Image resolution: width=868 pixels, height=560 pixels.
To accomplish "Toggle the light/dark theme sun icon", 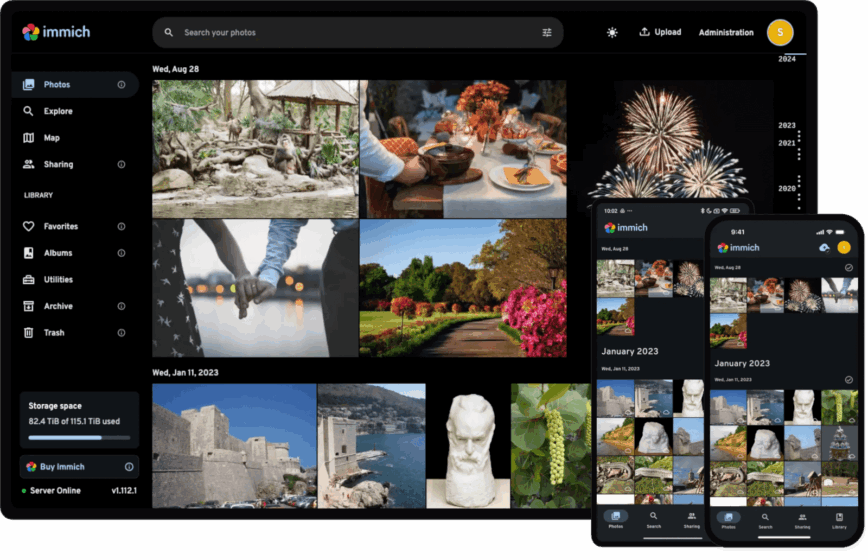I will click(x=612, y=32).
